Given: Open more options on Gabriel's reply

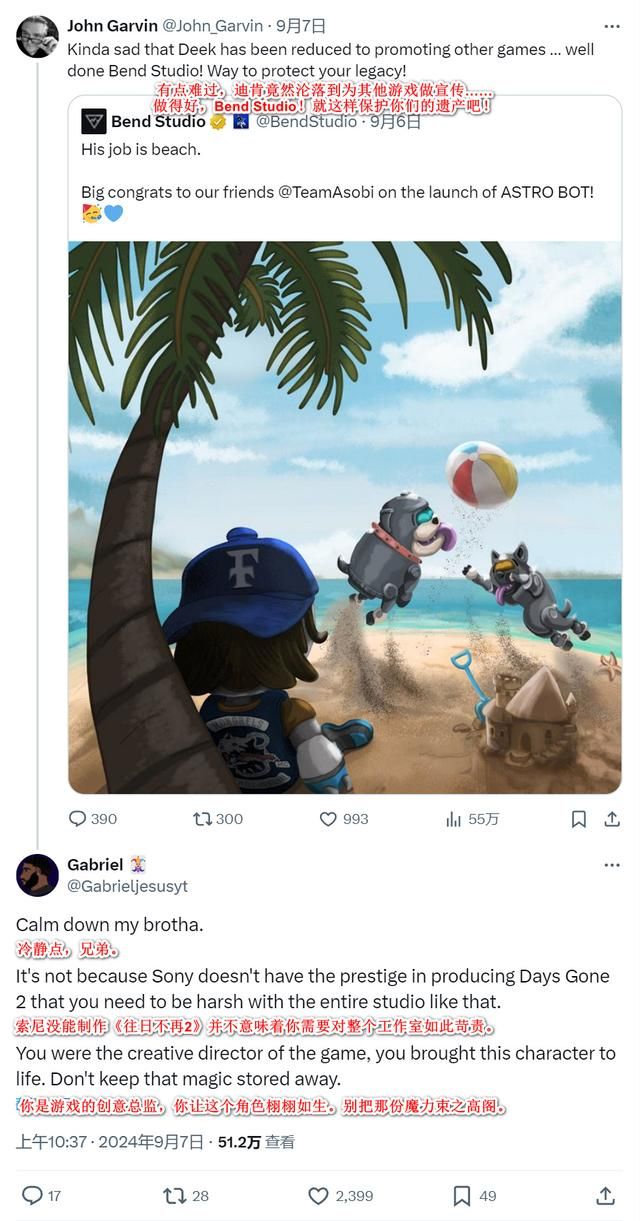Looking at the screenshot, I should tap(612, 865).
